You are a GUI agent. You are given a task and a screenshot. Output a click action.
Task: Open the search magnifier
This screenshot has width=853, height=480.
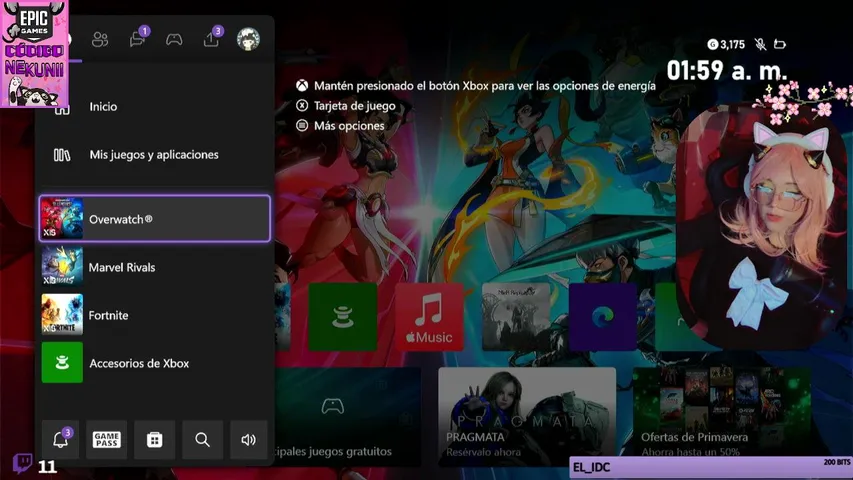pyautogui.click(x=202, y=439)
